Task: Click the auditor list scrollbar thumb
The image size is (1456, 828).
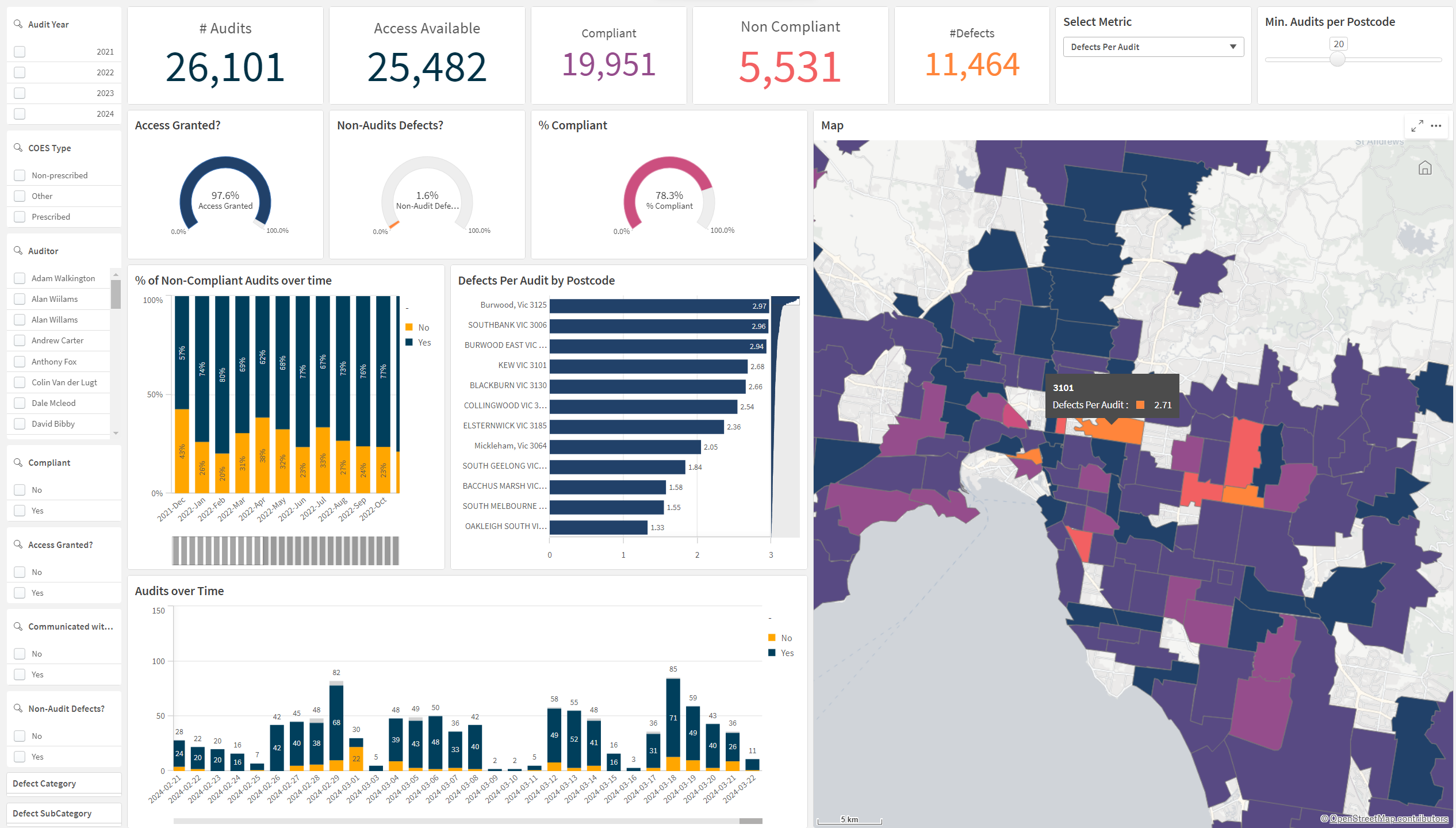Action: [116, 294]
